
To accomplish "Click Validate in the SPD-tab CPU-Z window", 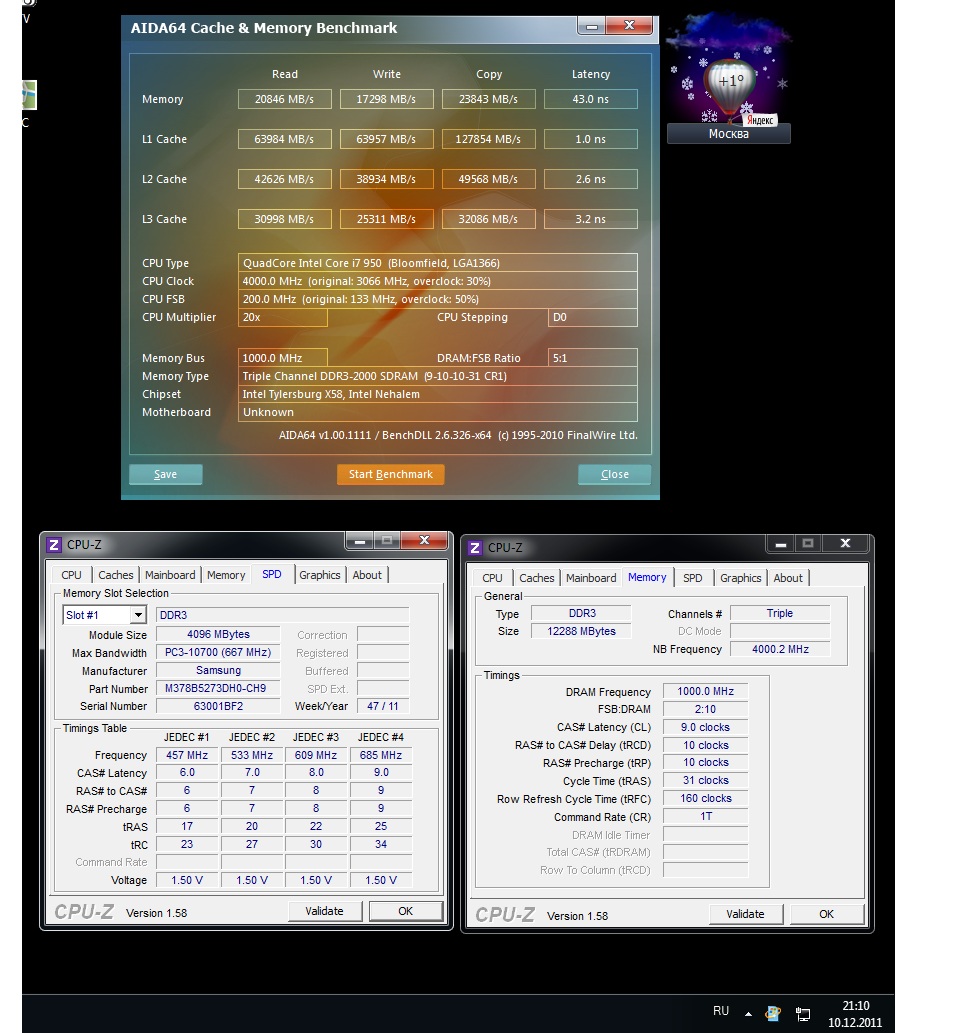I will point(324,911).
